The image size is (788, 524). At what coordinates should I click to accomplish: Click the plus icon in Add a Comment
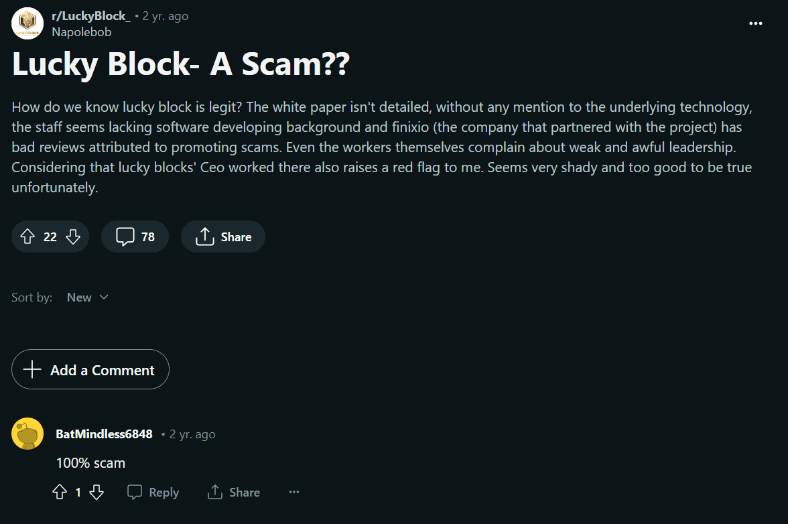[33, 370]
